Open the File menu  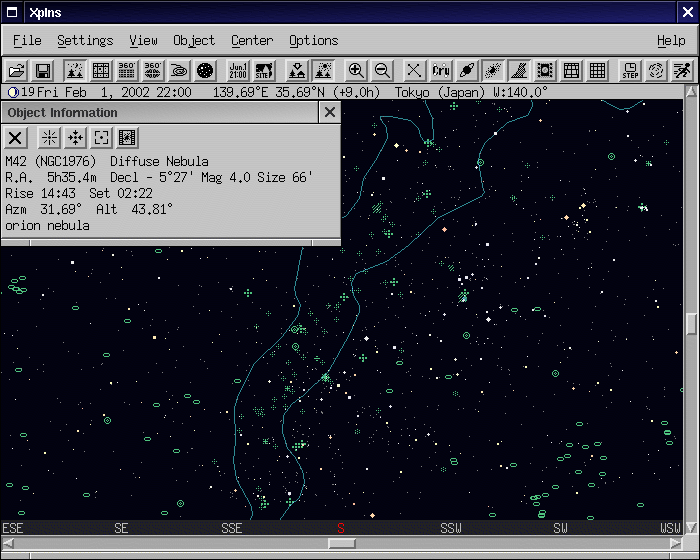[x=26, y=41]
